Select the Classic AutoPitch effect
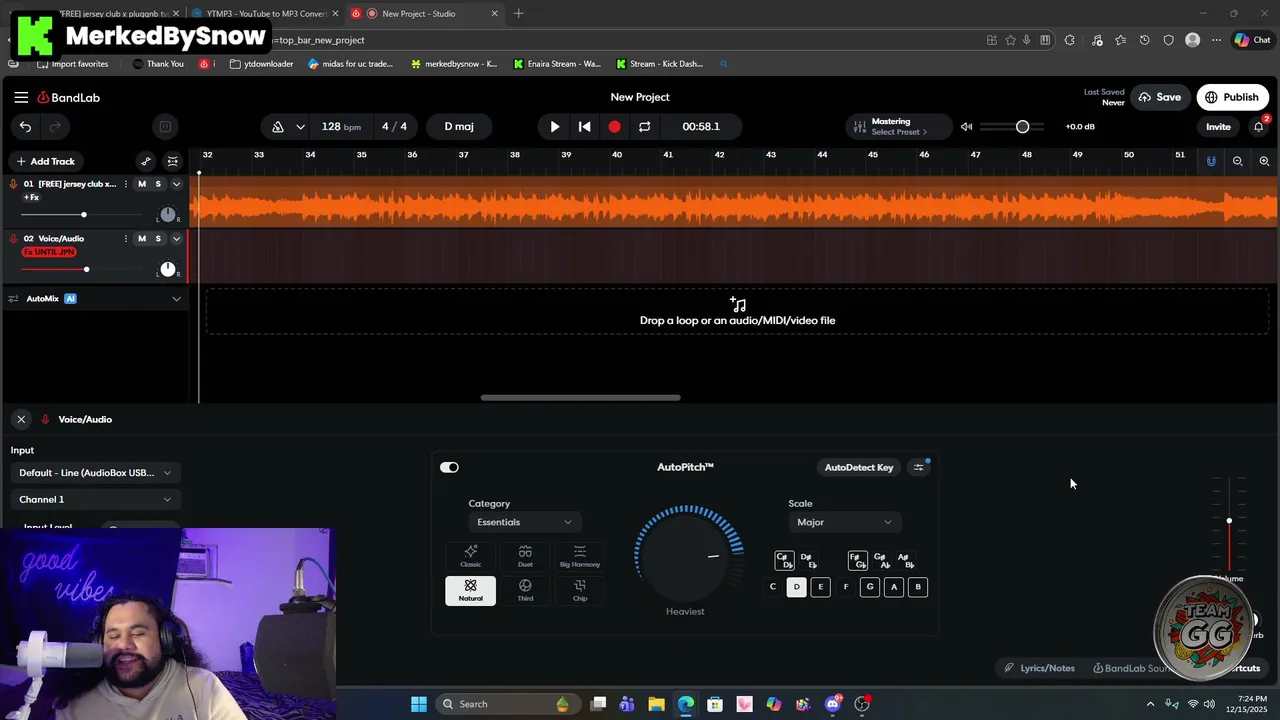This screenshot has width=1280, height=720. pos(470,556)
